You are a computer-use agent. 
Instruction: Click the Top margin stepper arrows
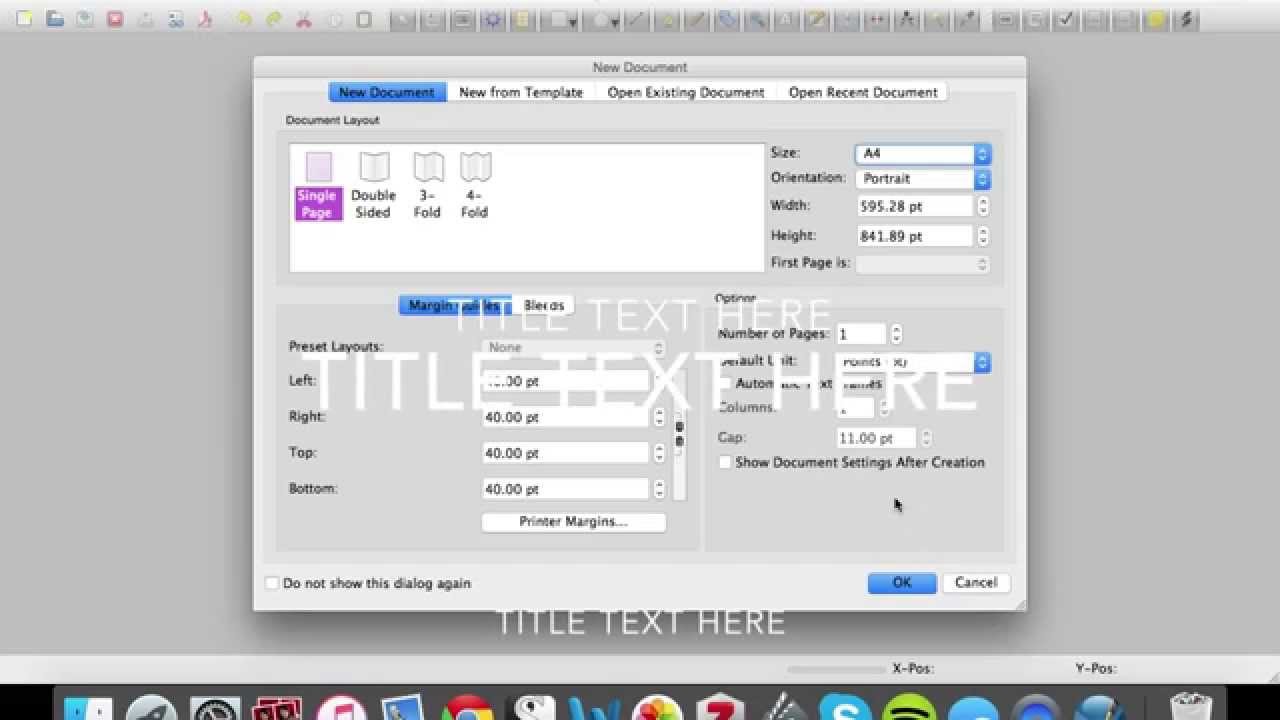pos(659,453)
